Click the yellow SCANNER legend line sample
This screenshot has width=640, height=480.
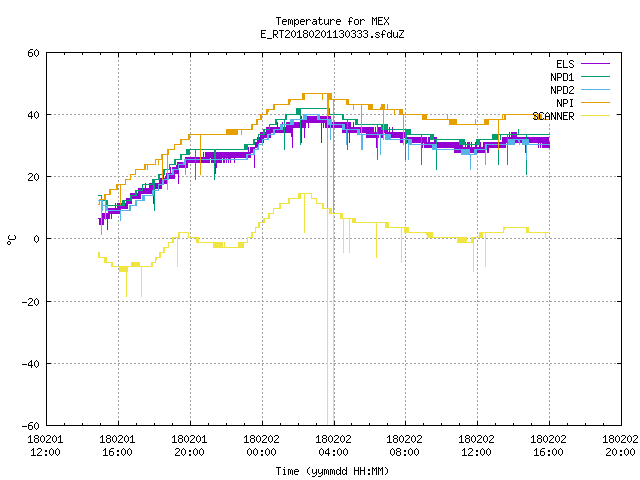pyautogui.click(x=595, y=116)
